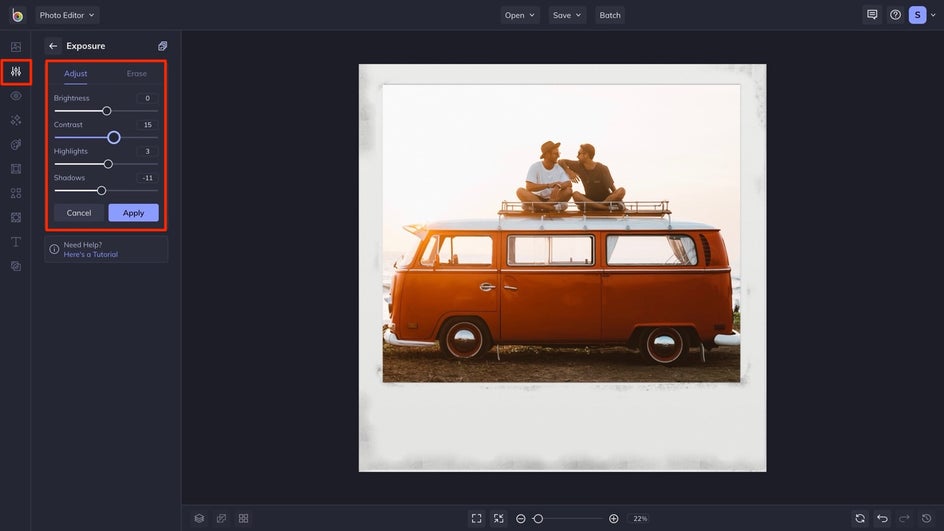
Task: Open the Text tool sidebar icon
Action: point(16,242)
